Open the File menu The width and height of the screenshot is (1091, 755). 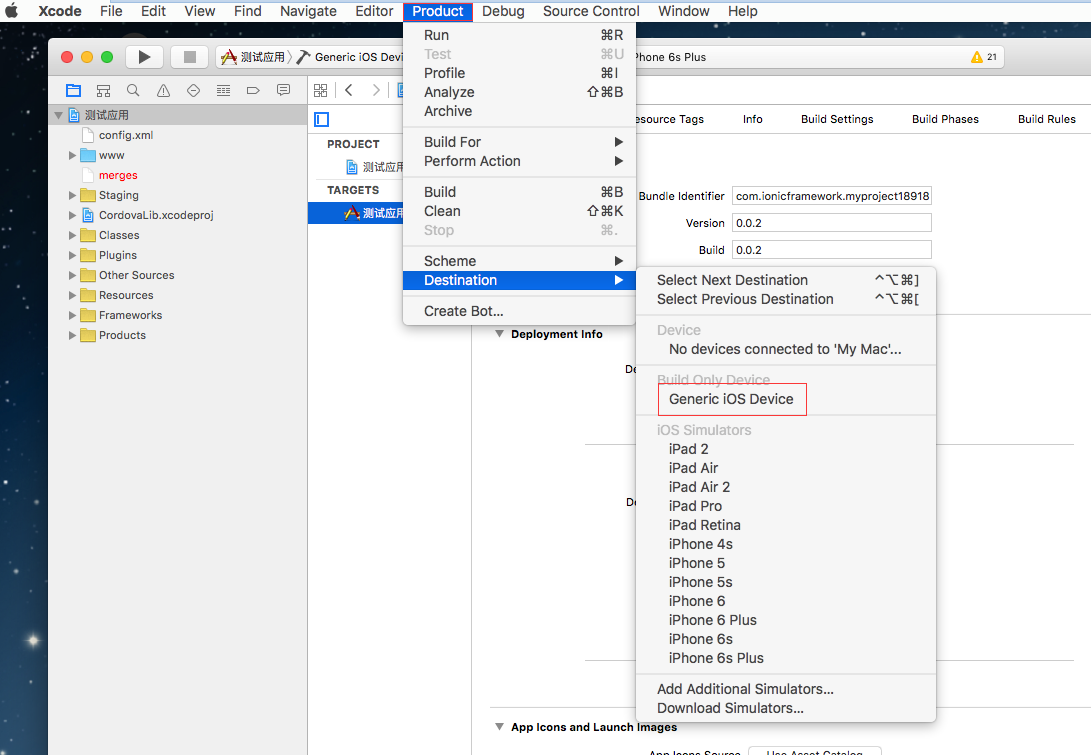pos(111,11)
